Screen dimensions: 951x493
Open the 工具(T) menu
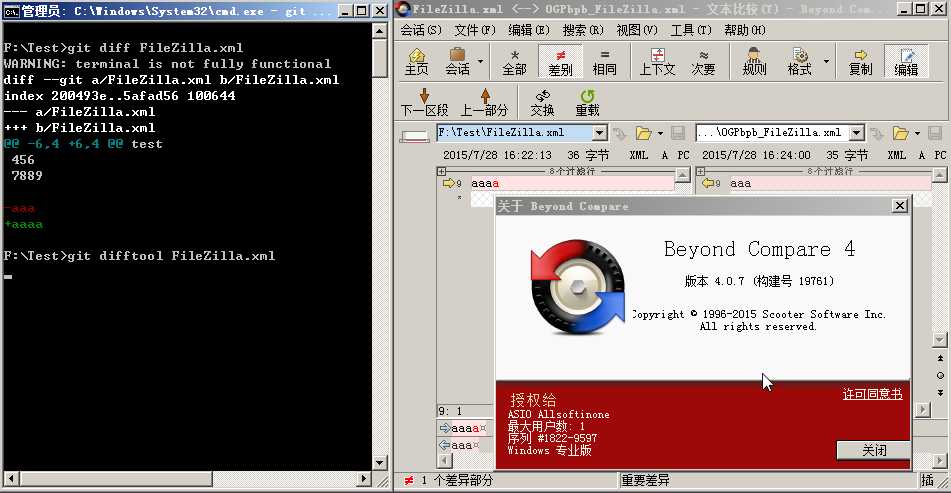coord(691,30)
